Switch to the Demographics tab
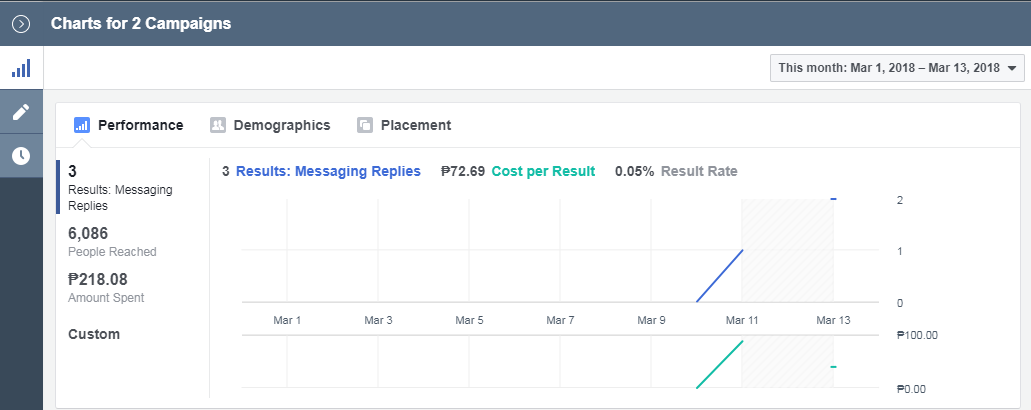Image resolution: width=1031 pixels, height=410 pixels. coord(270,125)
